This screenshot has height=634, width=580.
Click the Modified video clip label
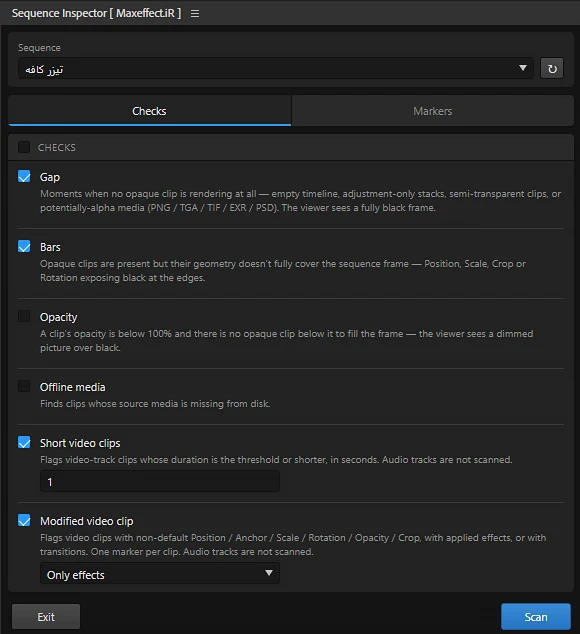(x=87, y=521)
